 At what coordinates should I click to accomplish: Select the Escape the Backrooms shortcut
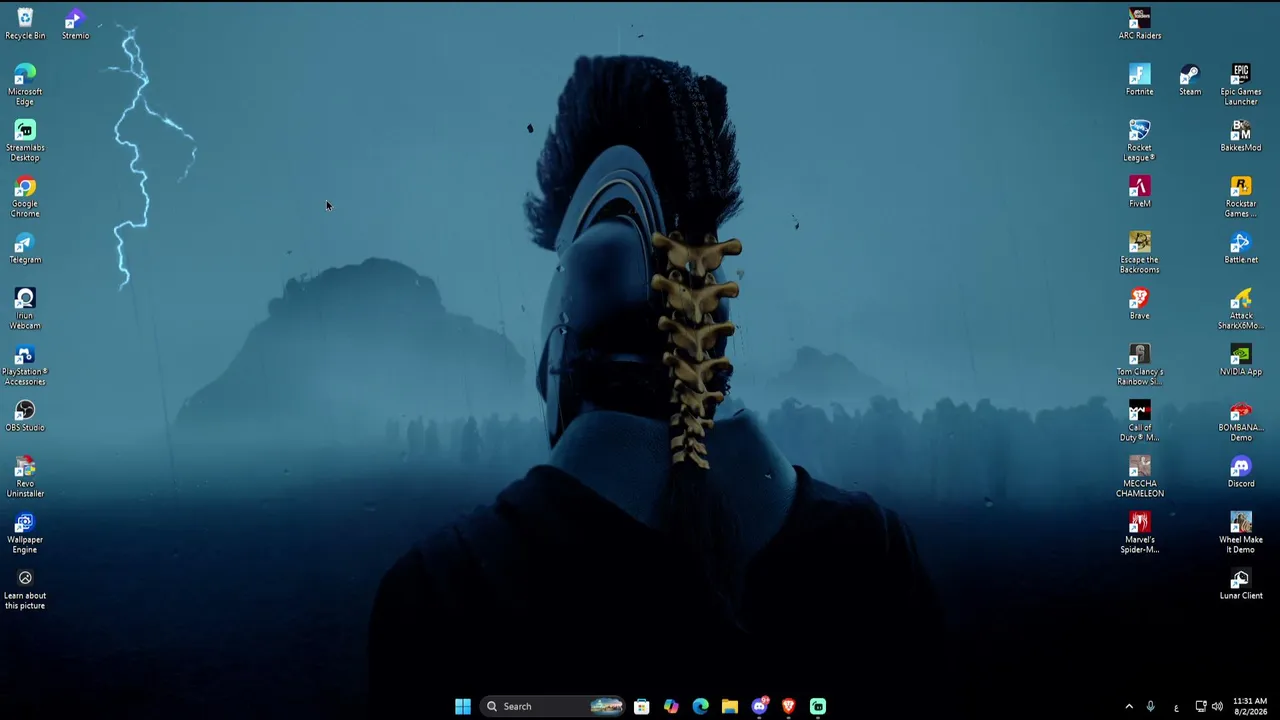click(1140, 253)
